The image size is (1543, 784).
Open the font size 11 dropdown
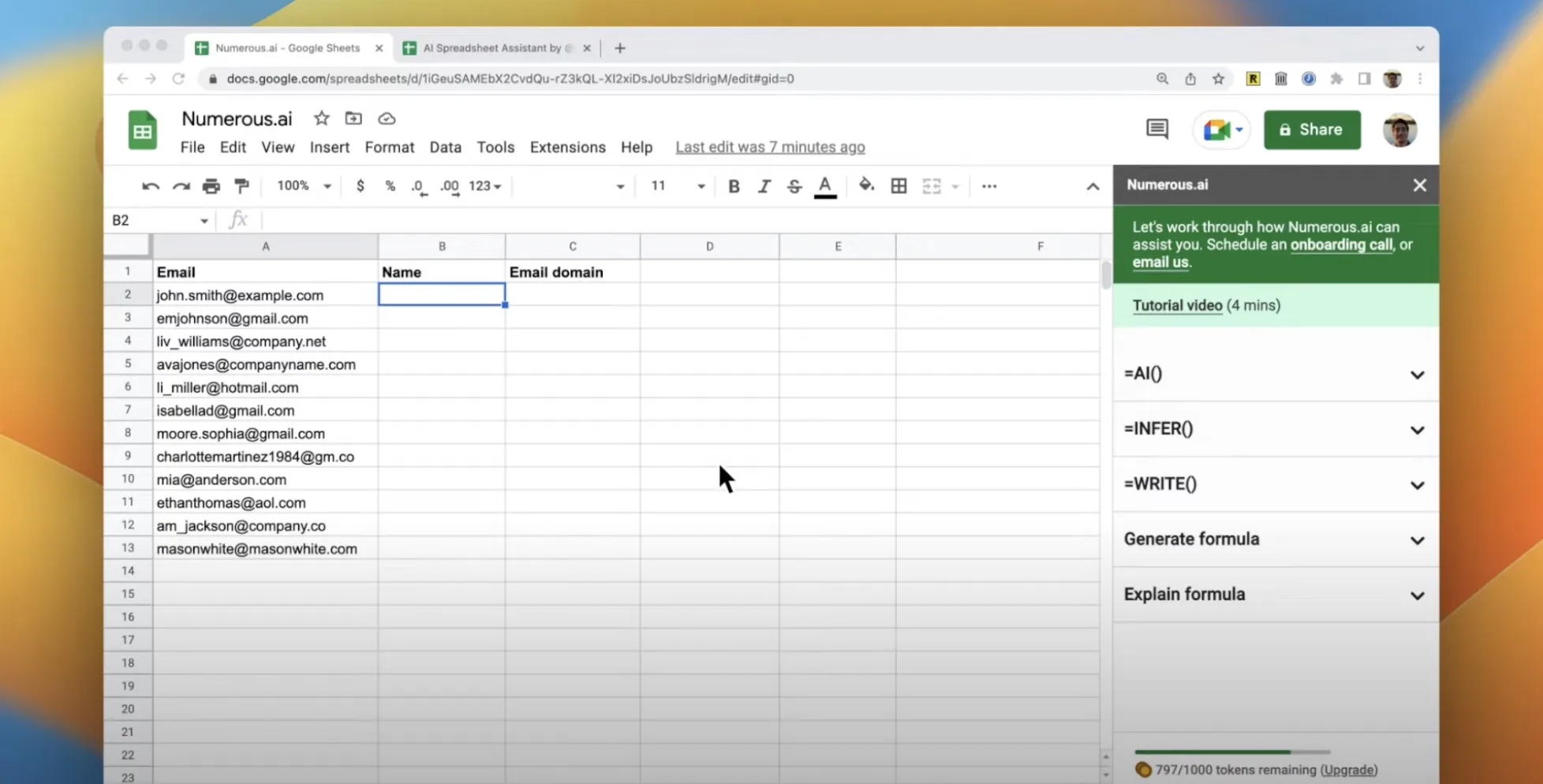(x=677, y=186)
